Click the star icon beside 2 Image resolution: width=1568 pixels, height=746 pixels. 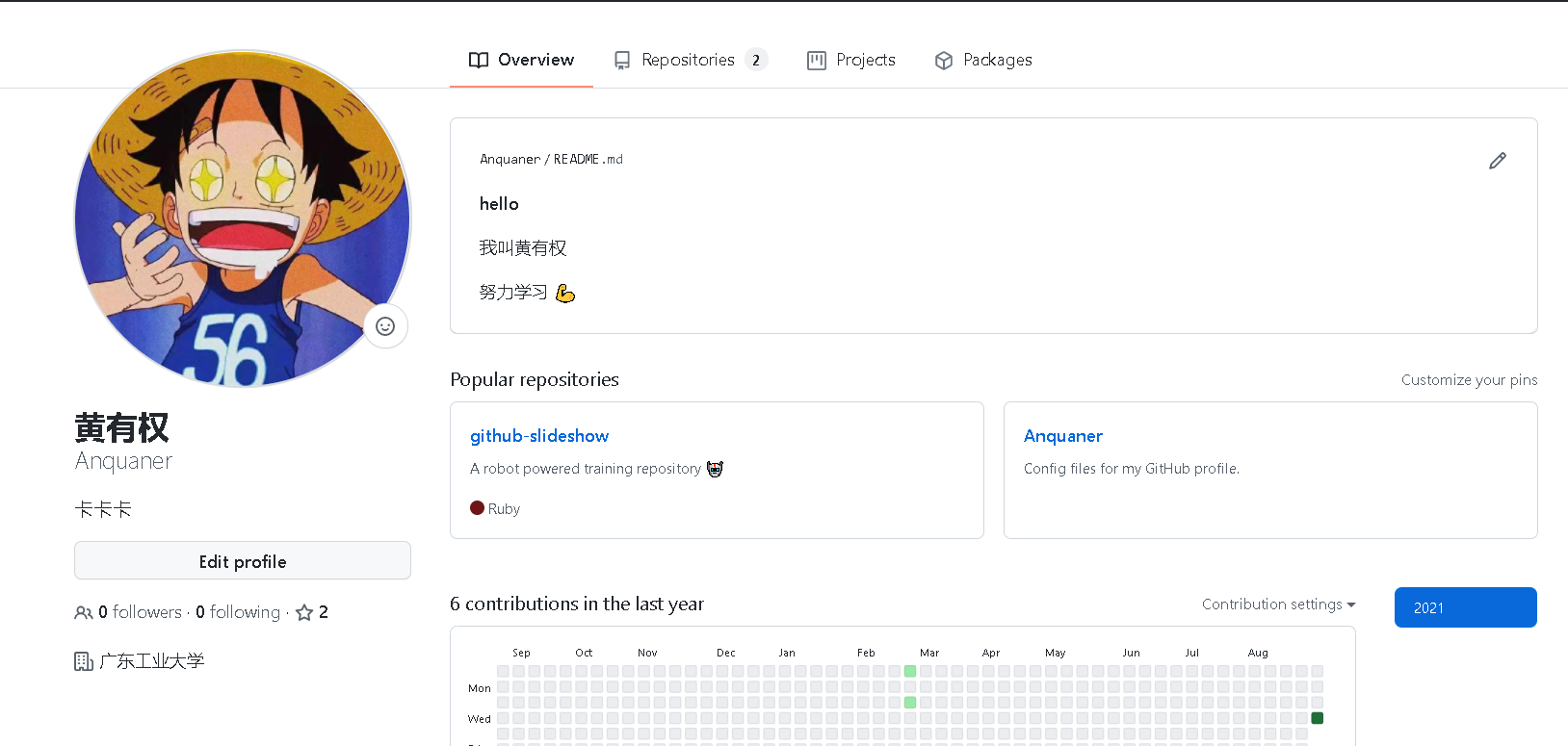[x=304, y=612]
